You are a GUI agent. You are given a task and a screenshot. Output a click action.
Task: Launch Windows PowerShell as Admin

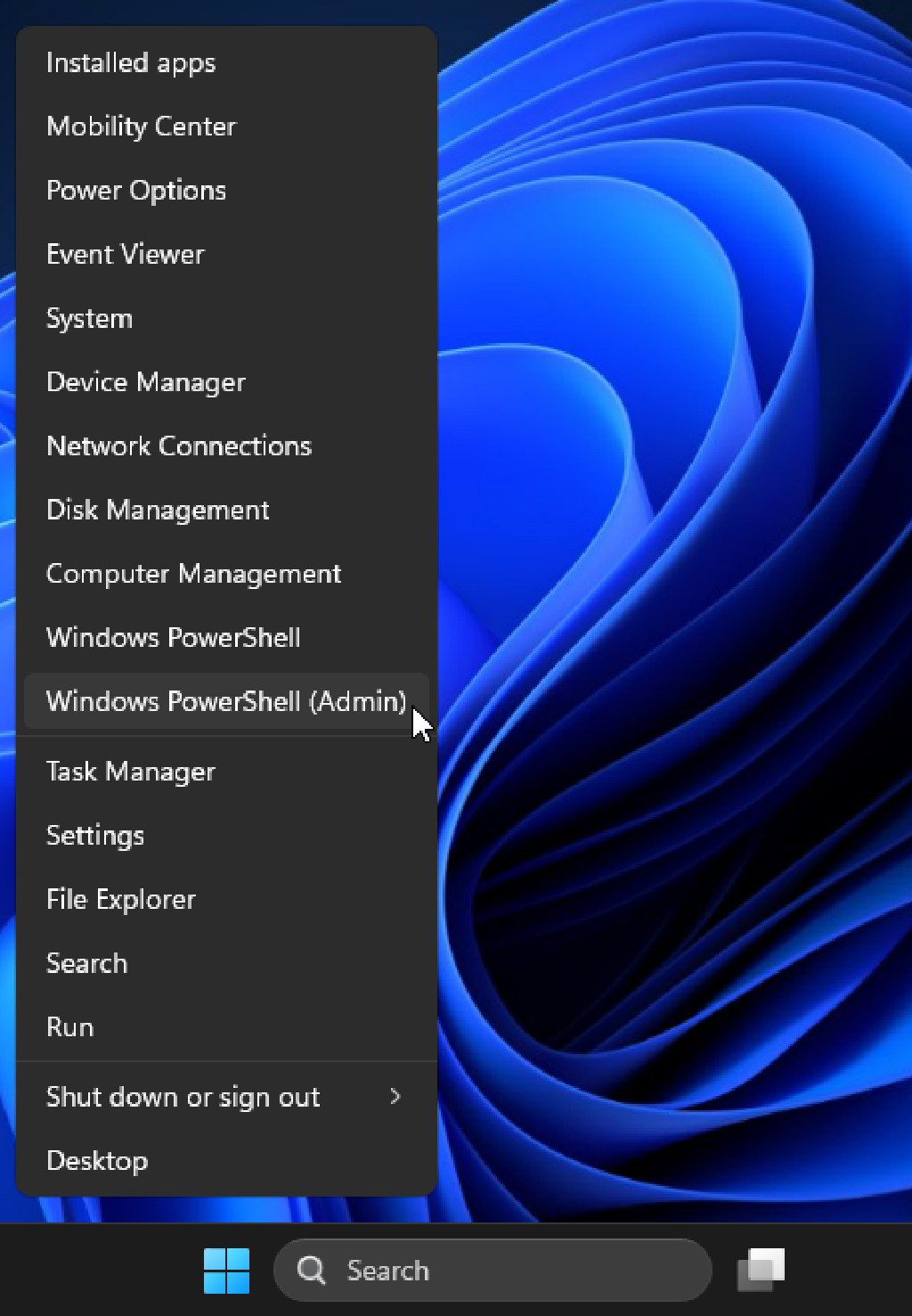[x=225, y=701]
